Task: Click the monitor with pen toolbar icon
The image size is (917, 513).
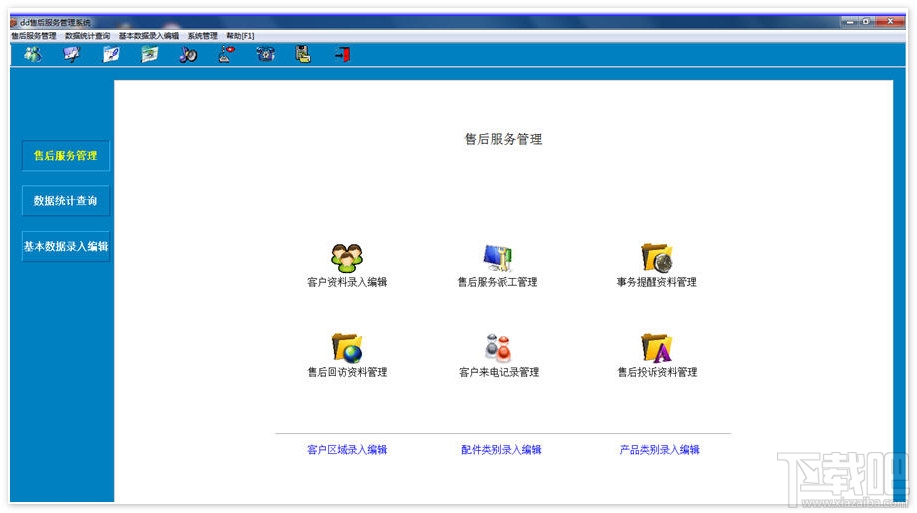Action: [71, 55]
